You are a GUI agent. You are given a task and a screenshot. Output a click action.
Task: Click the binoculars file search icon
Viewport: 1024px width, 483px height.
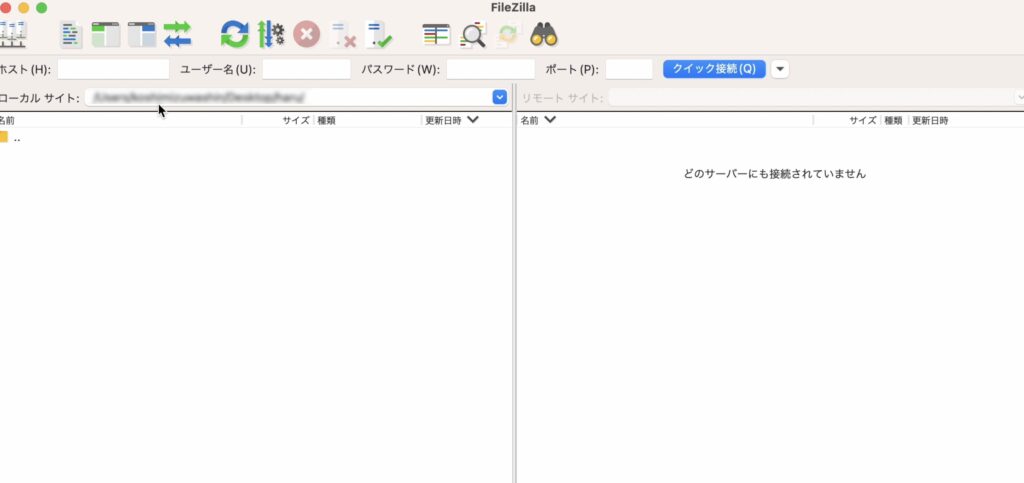tap(544, 35)
